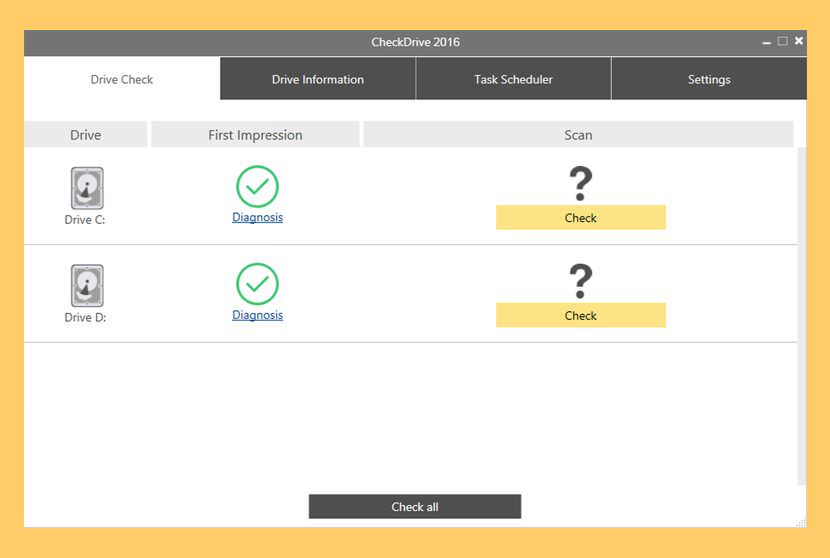
Task: Click the question mark scan status for Drive D:
Action: pos(581,281)
